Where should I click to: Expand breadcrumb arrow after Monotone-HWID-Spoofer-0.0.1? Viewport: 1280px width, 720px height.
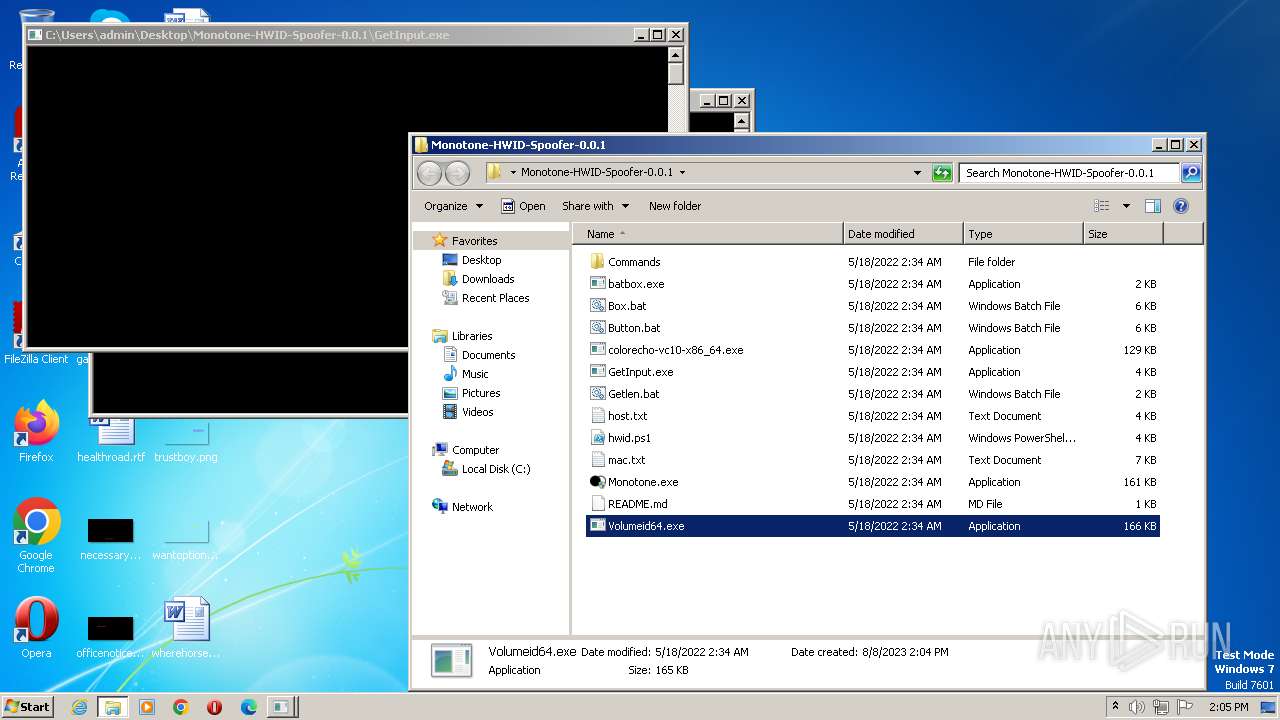pos(682,172)
